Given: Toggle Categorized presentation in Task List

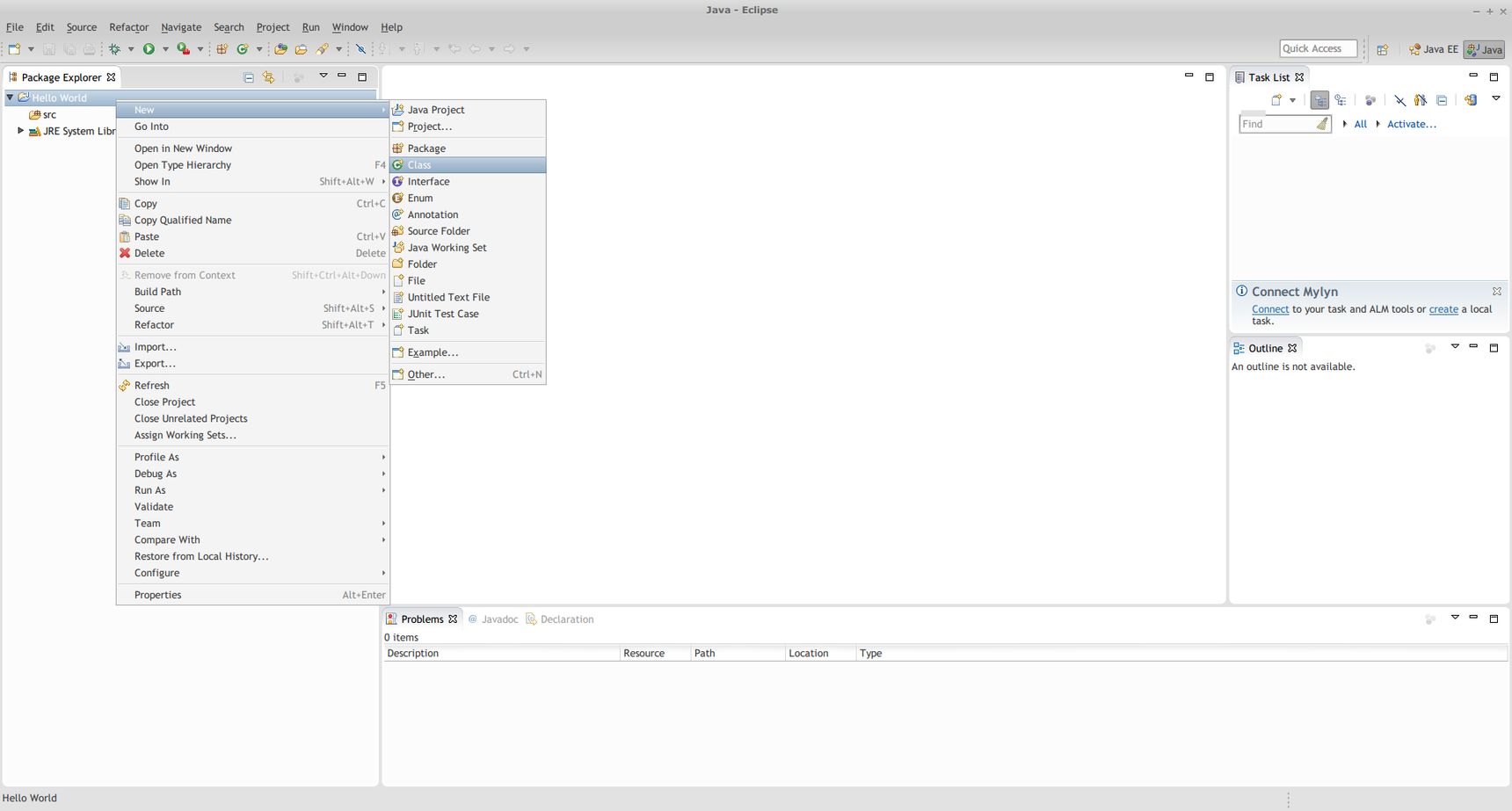Looking at the screenshot, I should tap(1319, 100).
